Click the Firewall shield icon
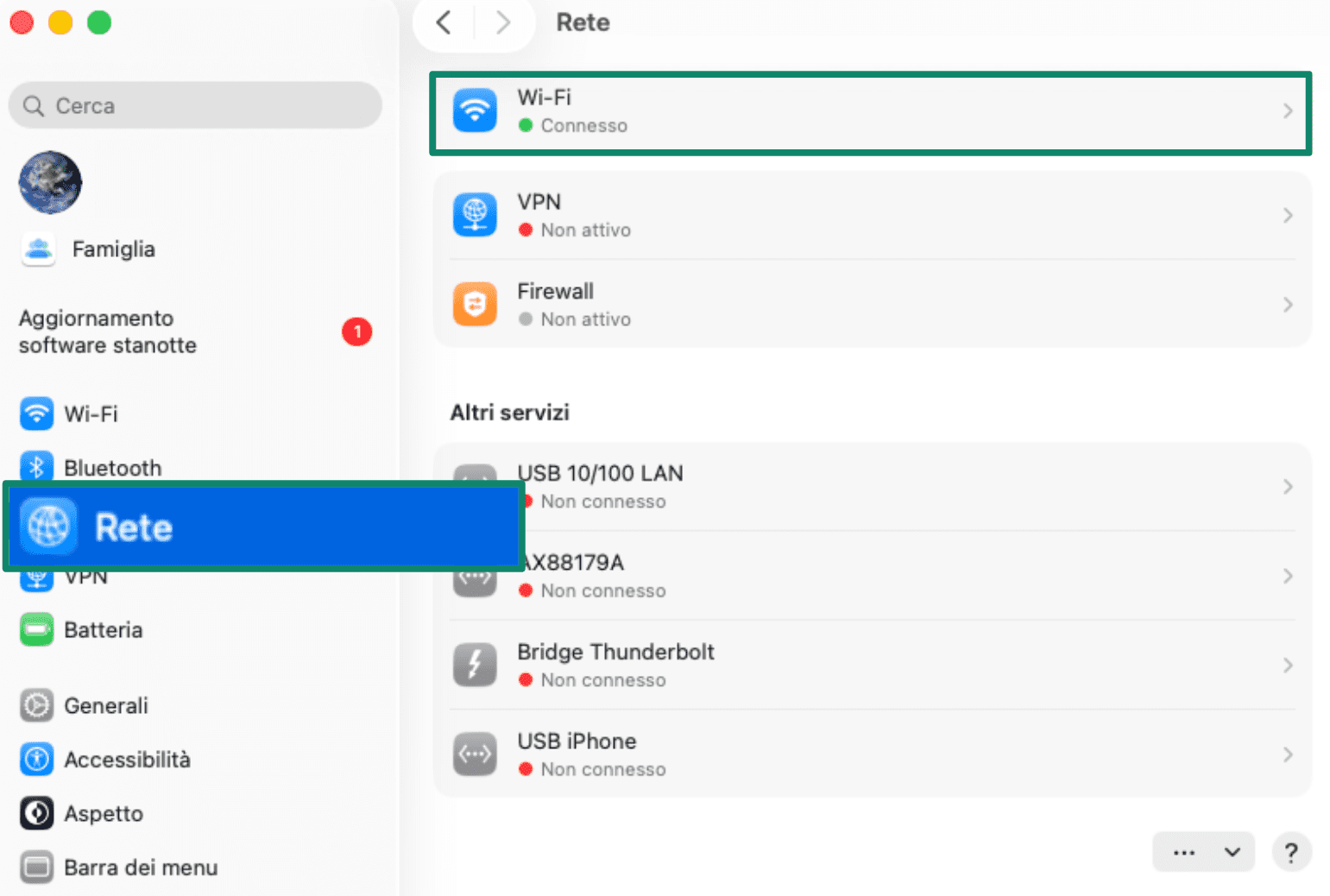 [475, 304]
